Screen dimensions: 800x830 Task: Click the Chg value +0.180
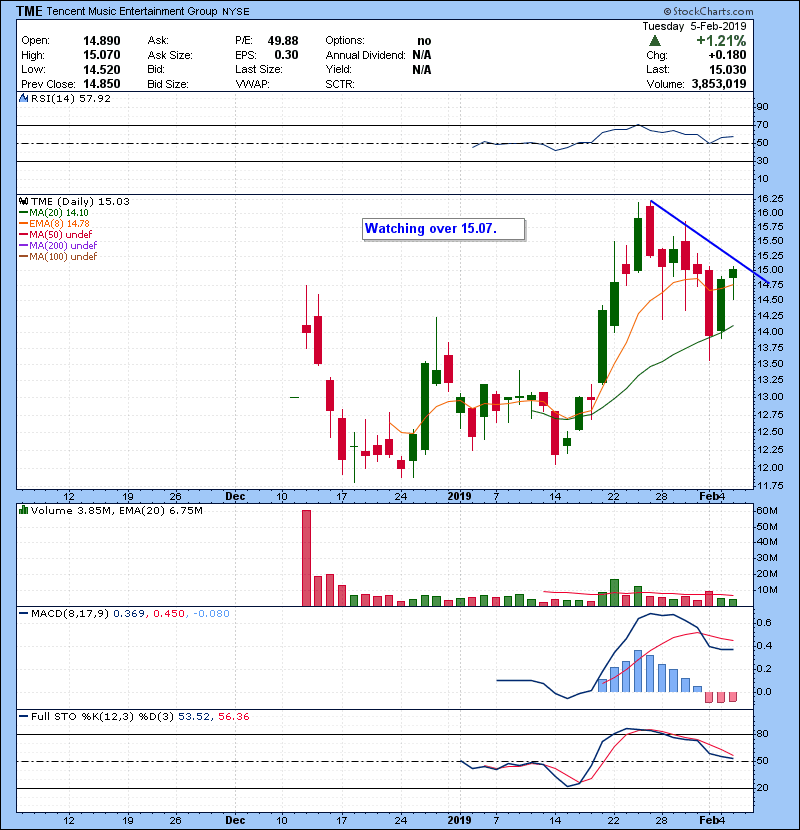(727, 55)
